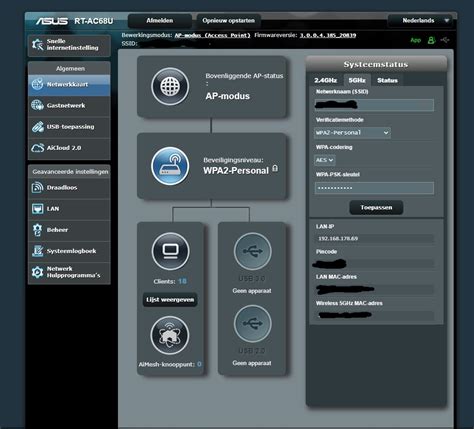Click the USB 3.0 device icon
The height and width of the screenshot is (429, 474).
252,251
